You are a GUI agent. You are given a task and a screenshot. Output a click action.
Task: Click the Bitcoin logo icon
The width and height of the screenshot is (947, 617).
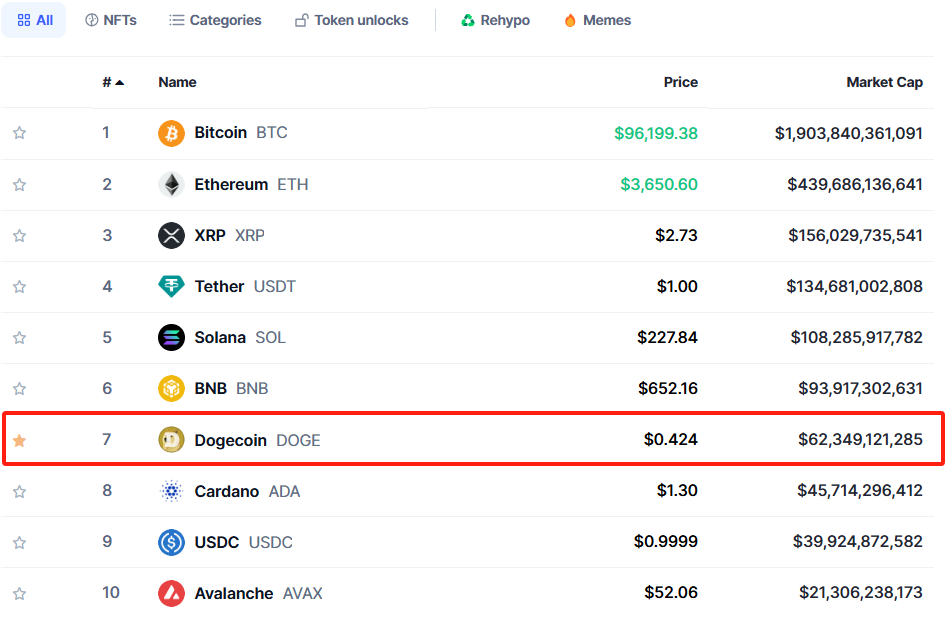click(x=172, y=133)
